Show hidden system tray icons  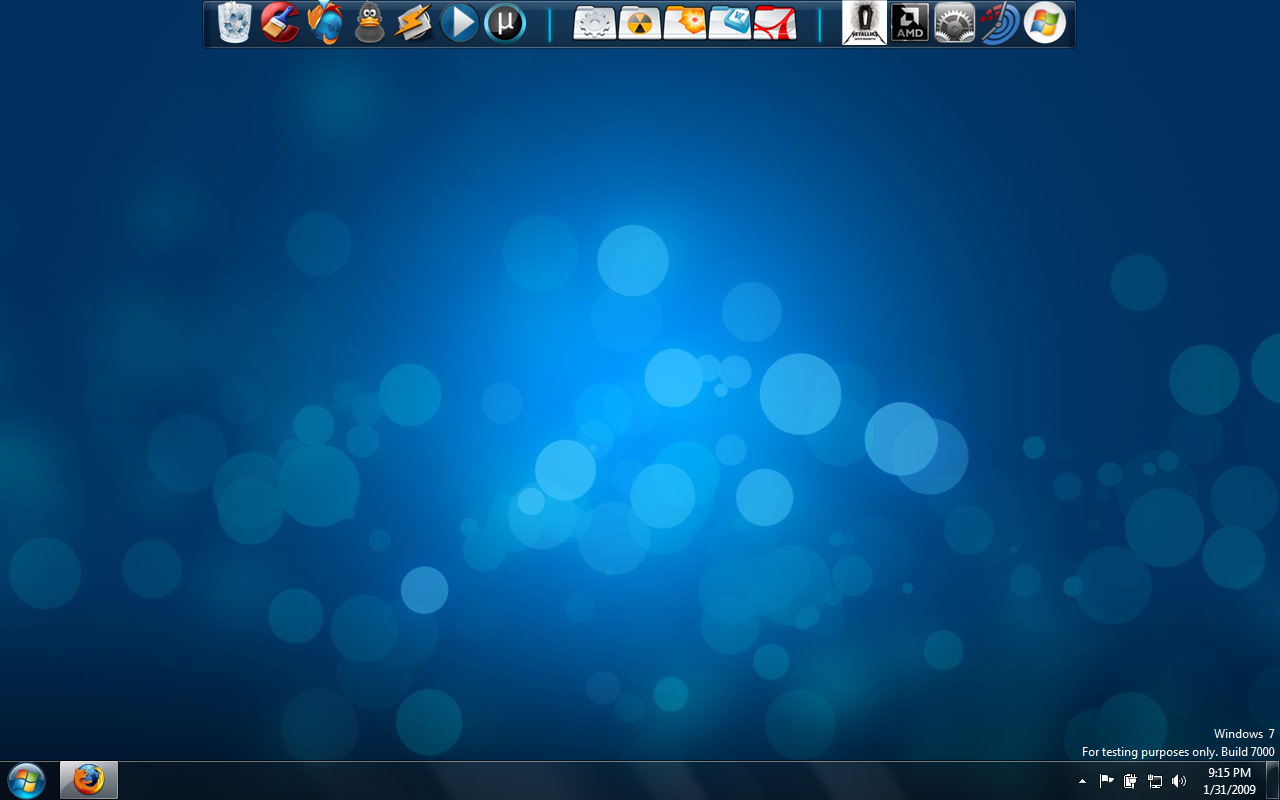click(x=1082, y=781)
